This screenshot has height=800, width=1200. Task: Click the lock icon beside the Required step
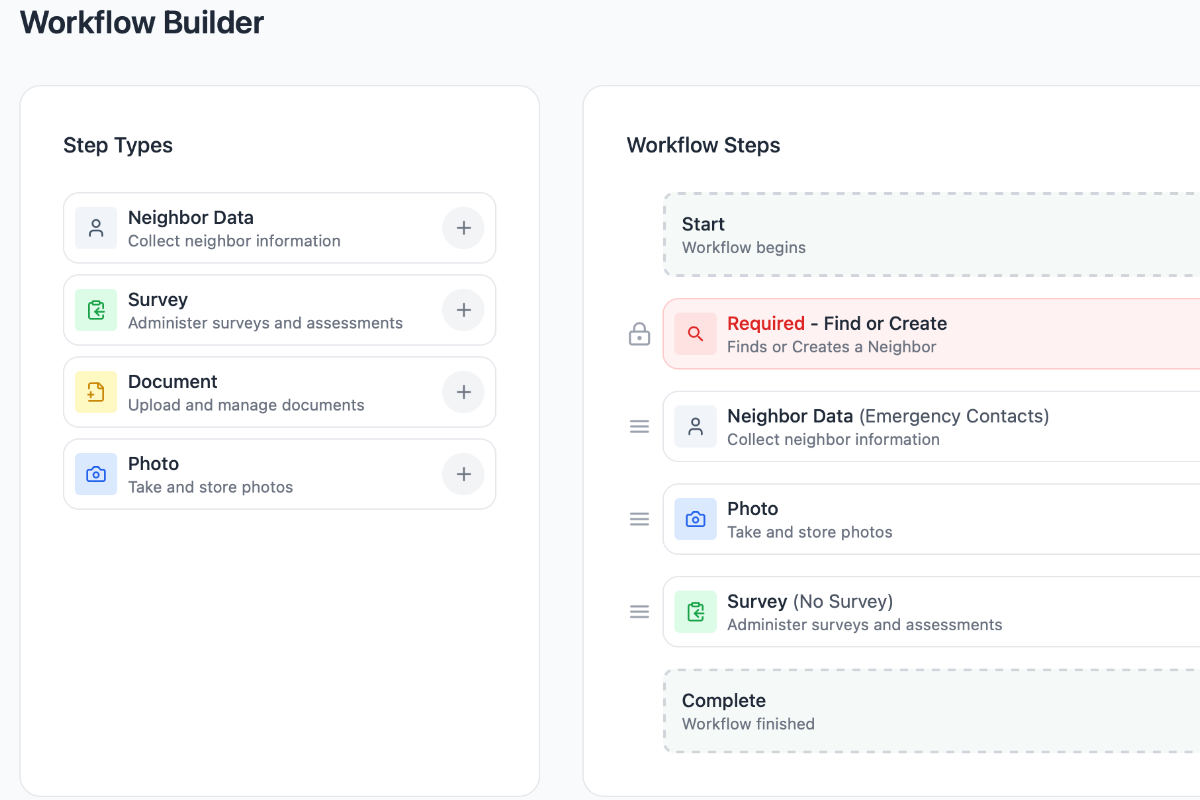(639, 334)
